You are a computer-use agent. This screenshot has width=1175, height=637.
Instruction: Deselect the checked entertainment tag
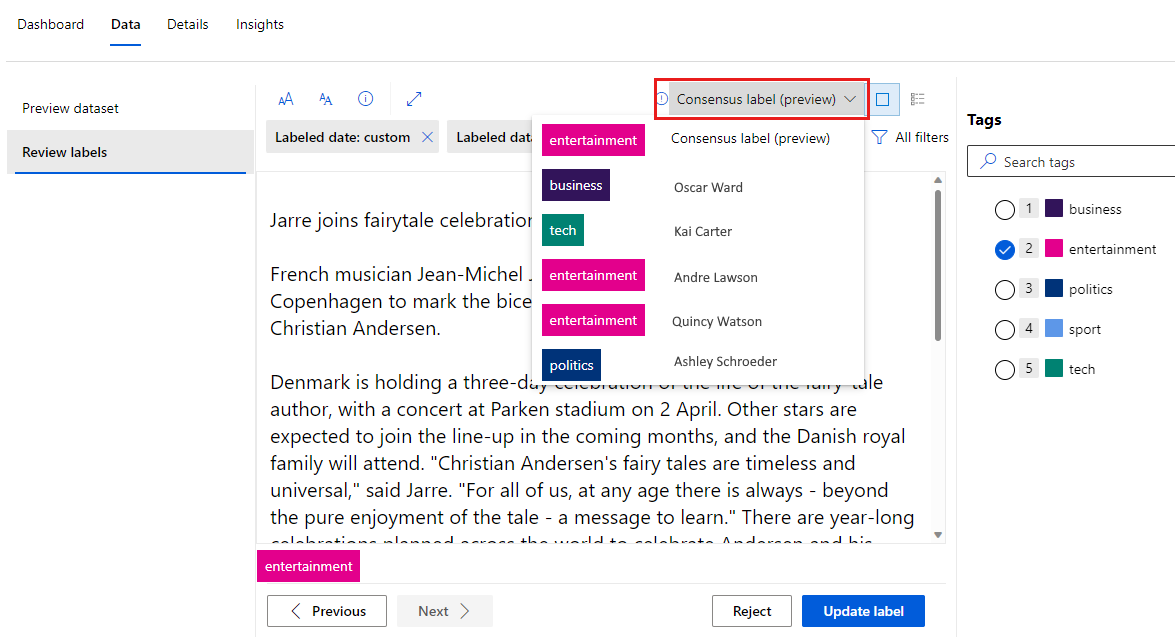point(1005,250)
